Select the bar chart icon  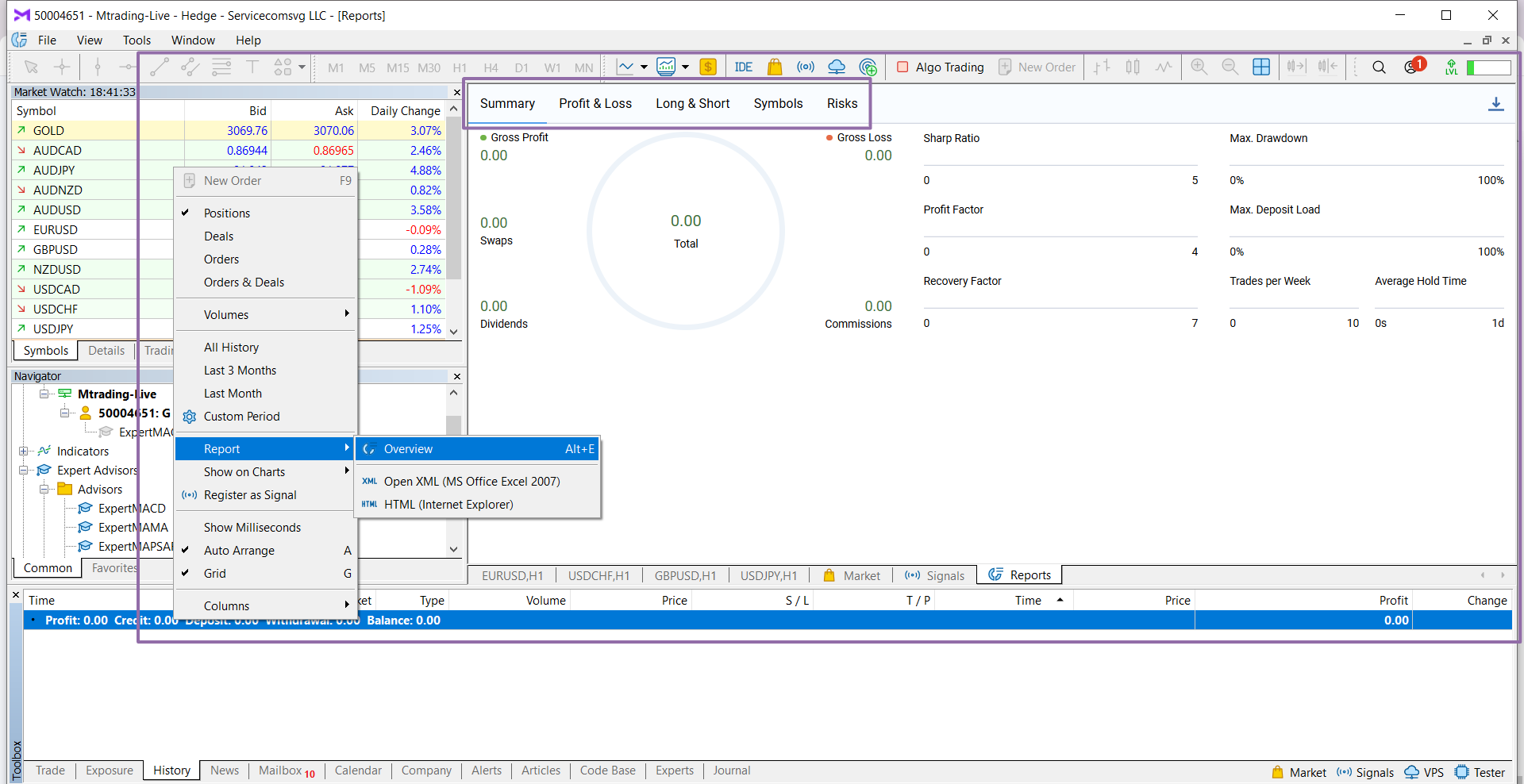pos(1102,67)
